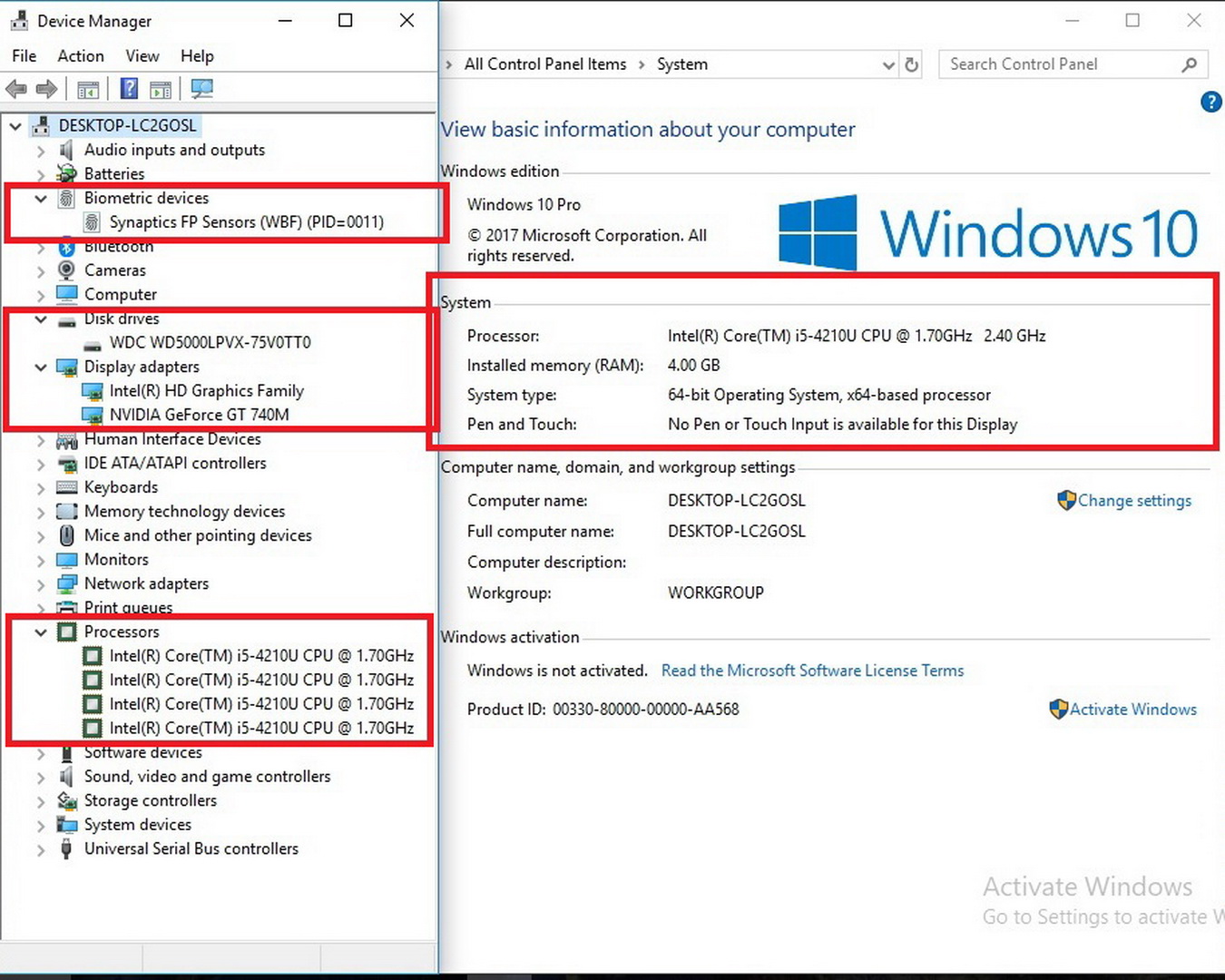Click the Back arrow in Device Manager toolbar
This screenshot has width=1225, height=980.
tap(16, 89)
